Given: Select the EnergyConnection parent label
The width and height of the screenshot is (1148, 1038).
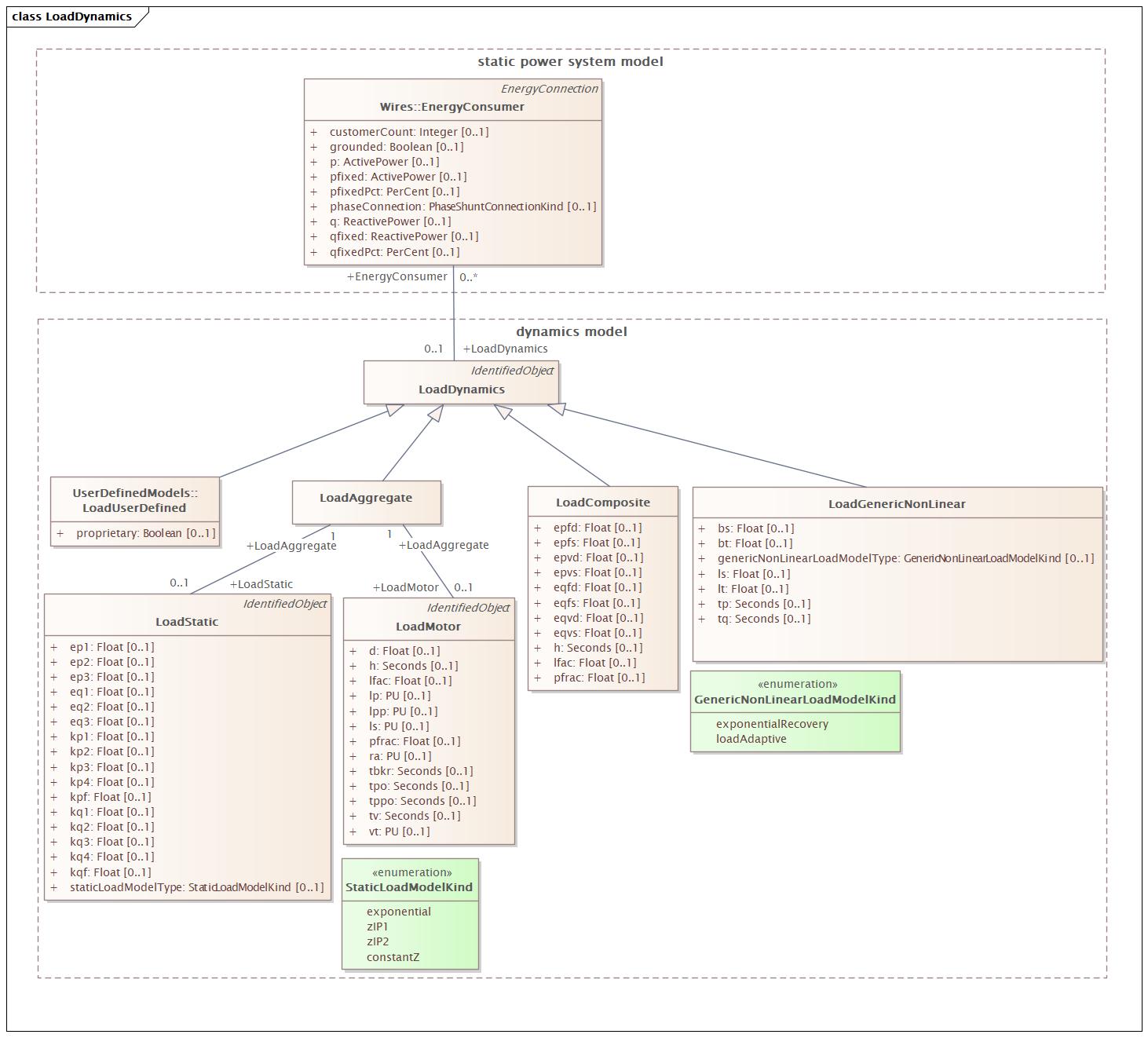Looking at the screenshot, I should coord(549,89).
